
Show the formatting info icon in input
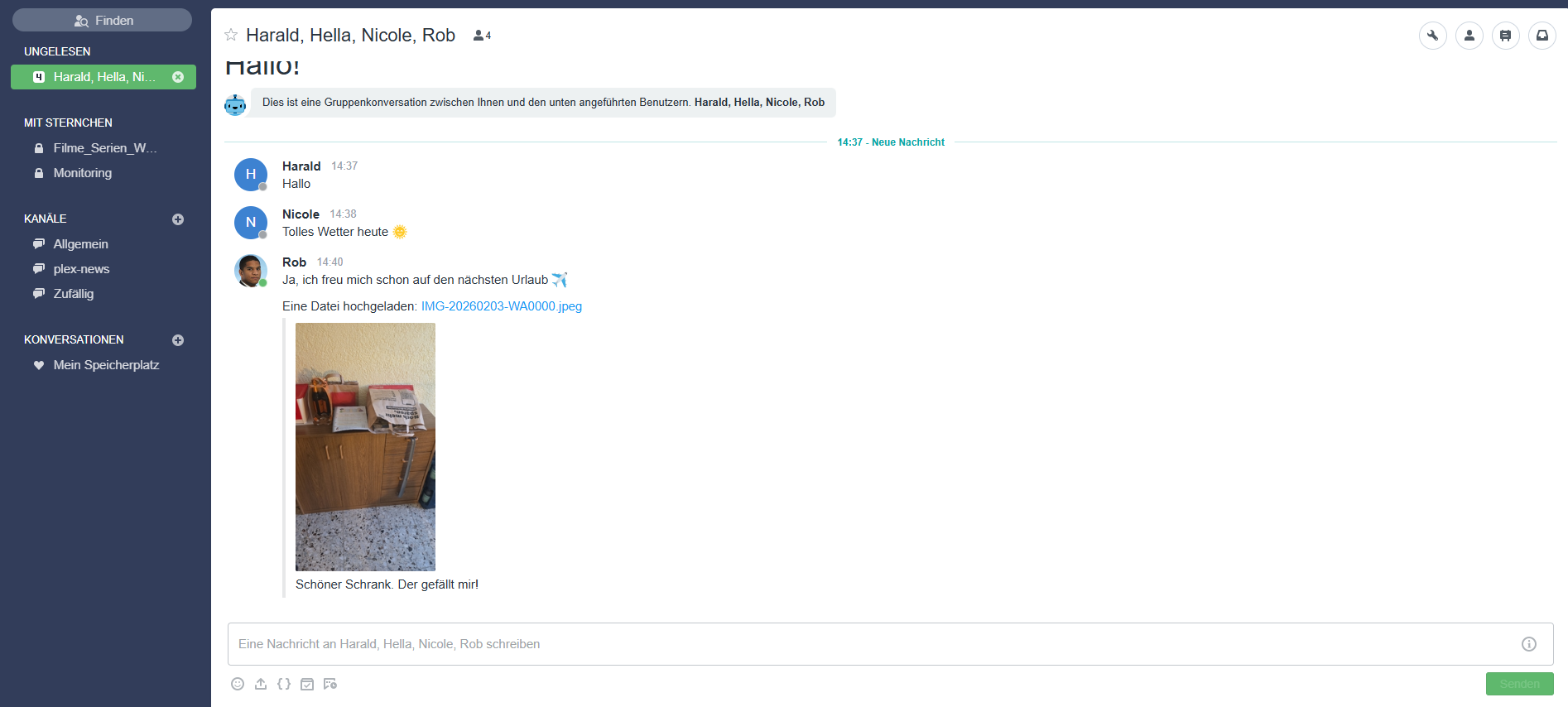pyautogui.click(x=1529, y=644)
